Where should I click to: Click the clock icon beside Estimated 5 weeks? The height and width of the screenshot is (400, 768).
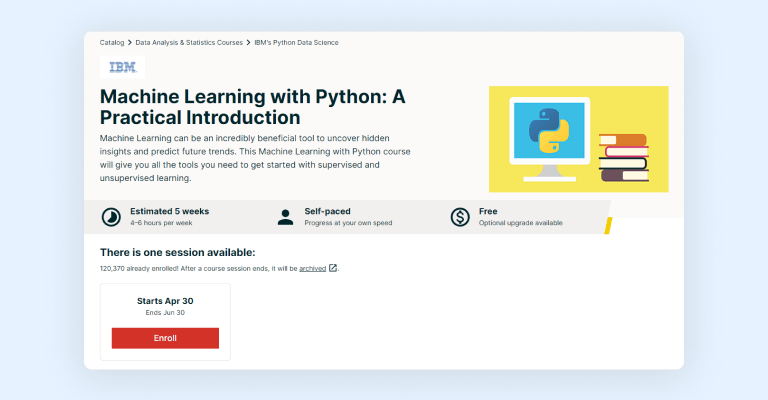coord(112,216)
